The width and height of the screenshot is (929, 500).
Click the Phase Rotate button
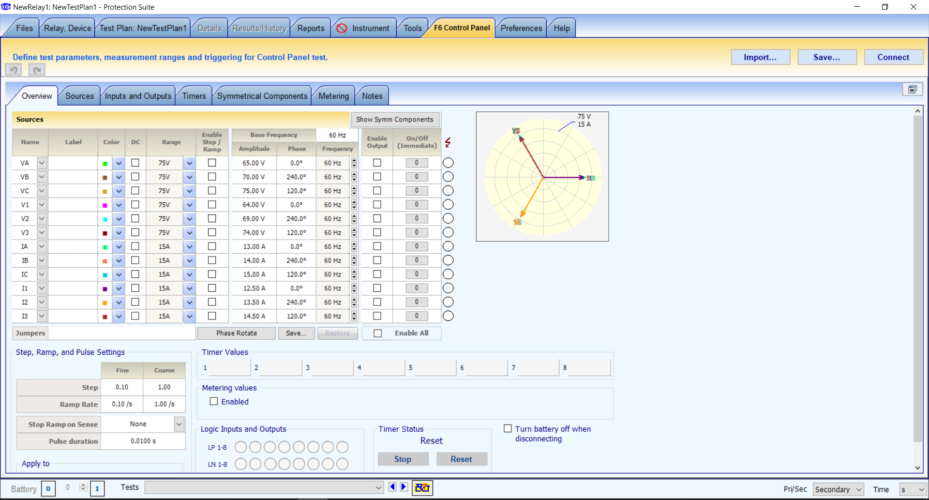click(235, 333)
